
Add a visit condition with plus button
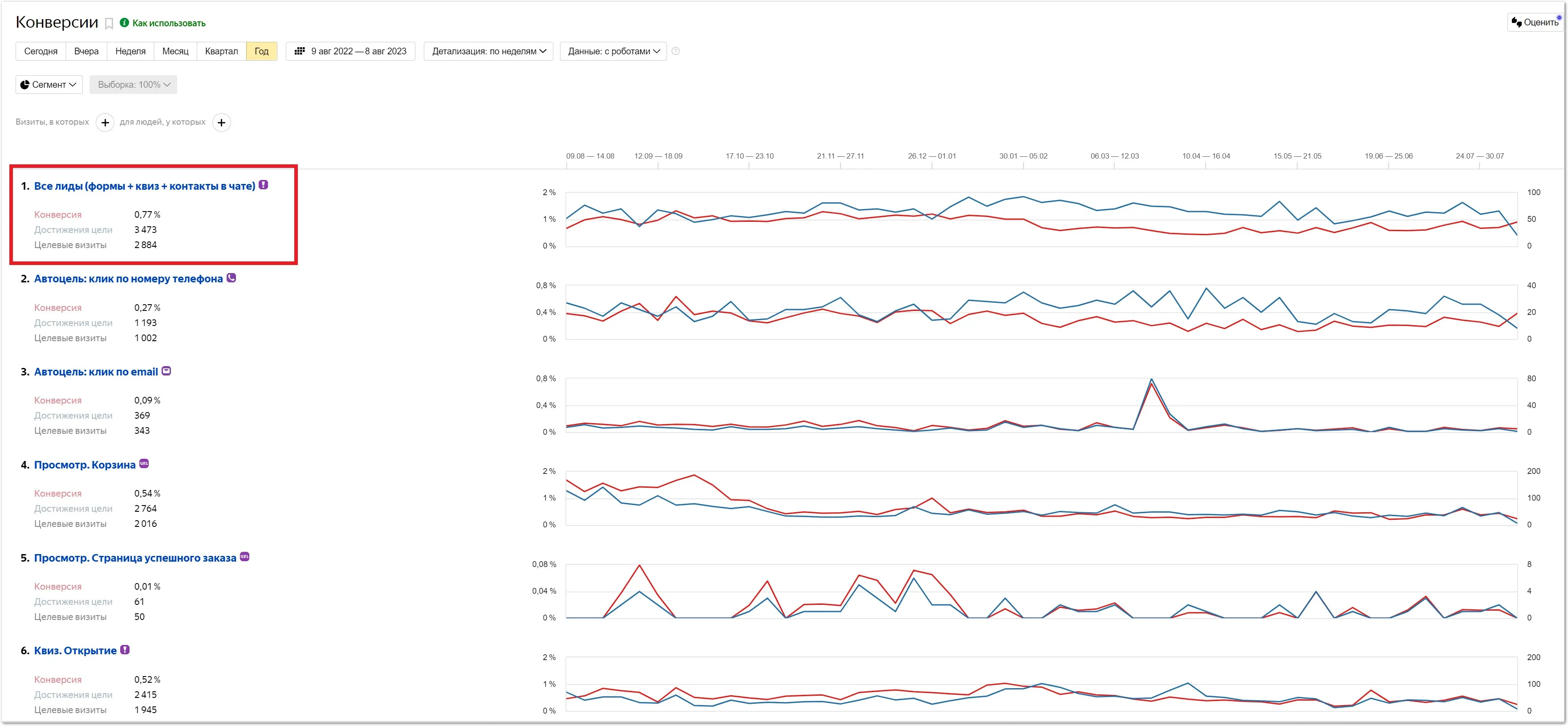click(105, 122)
